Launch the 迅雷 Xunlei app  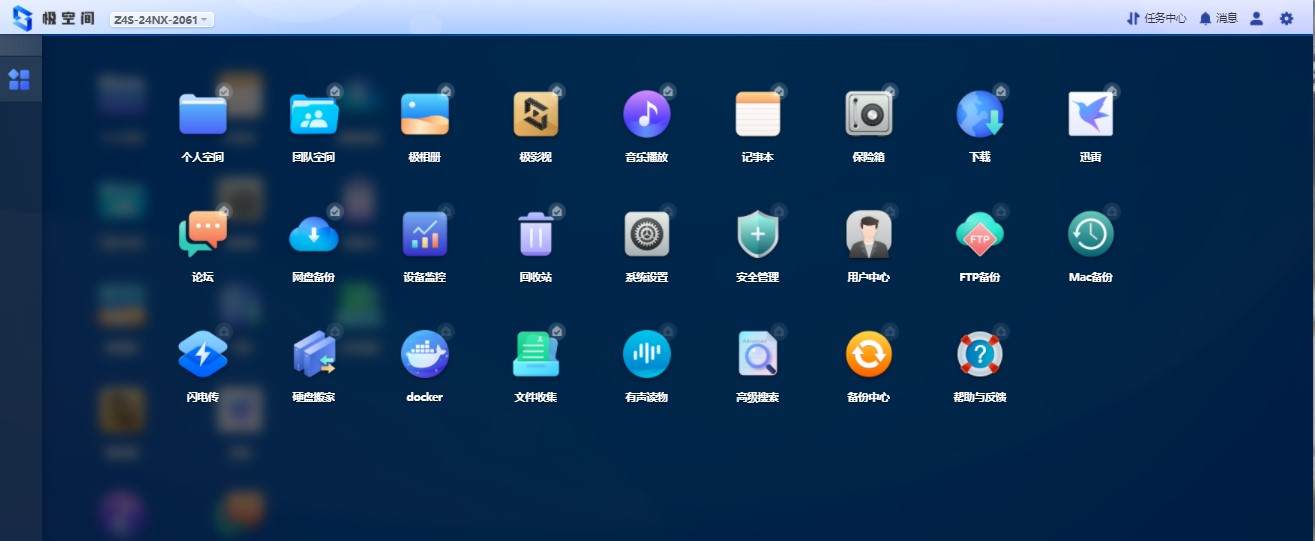[1090, 114]
